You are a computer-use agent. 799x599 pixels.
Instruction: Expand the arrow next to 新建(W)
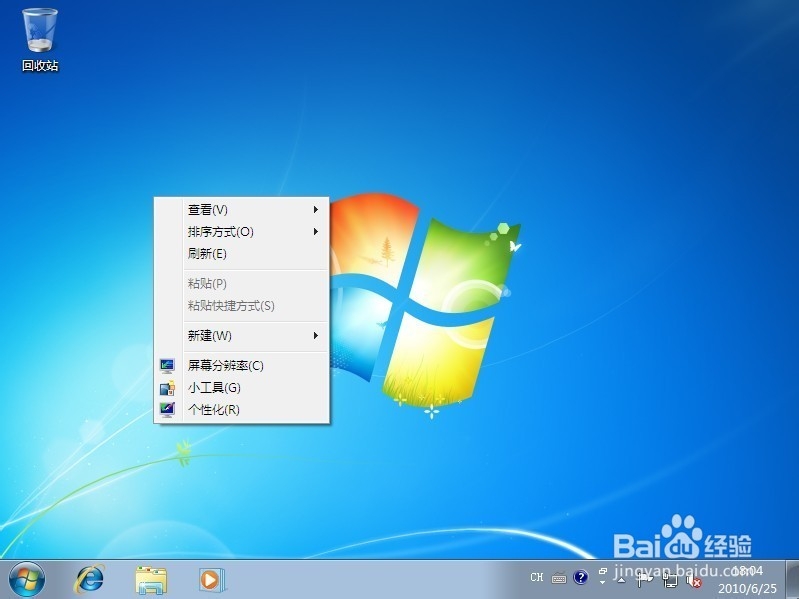coord(316,336)
